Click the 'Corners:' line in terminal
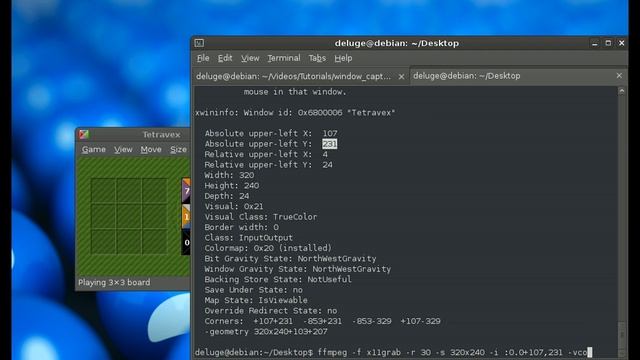The height and width of the screenshot is (360, 640). (322, 321)
